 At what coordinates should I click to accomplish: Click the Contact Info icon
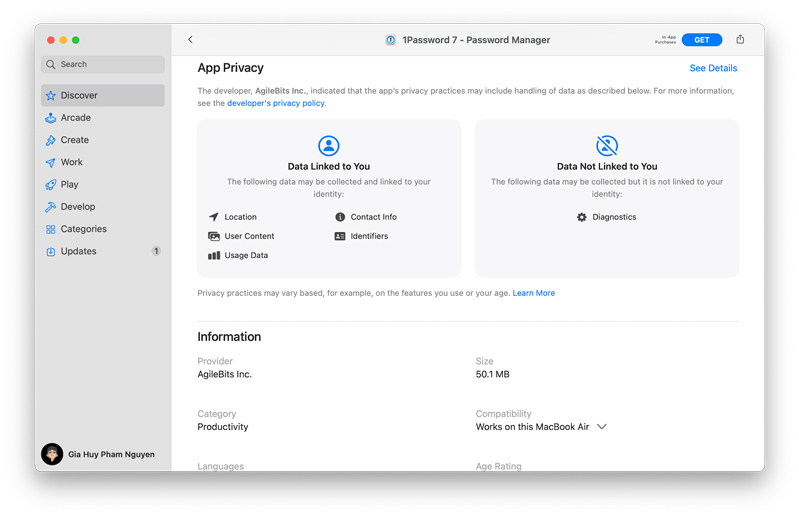click(x=340, y=217)
